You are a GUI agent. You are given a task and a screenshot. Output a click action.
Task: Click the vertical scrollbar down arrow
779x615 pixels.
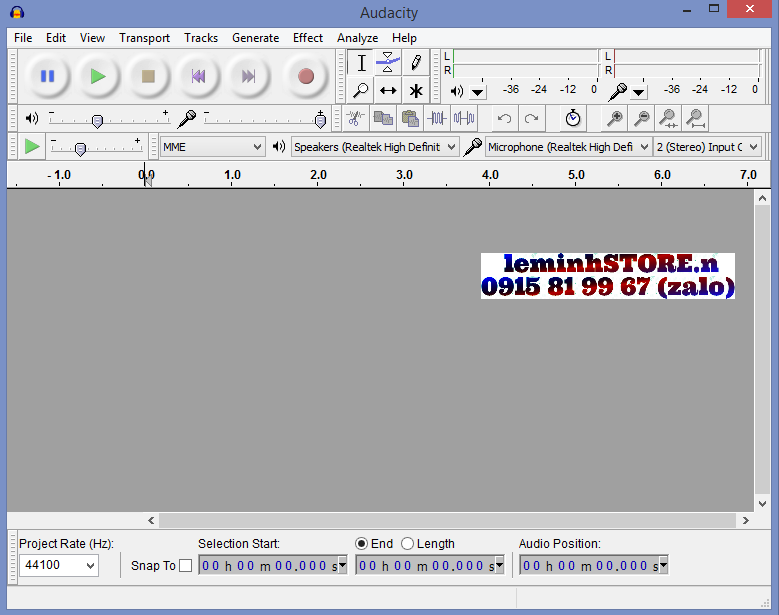(x=763, y=503)
